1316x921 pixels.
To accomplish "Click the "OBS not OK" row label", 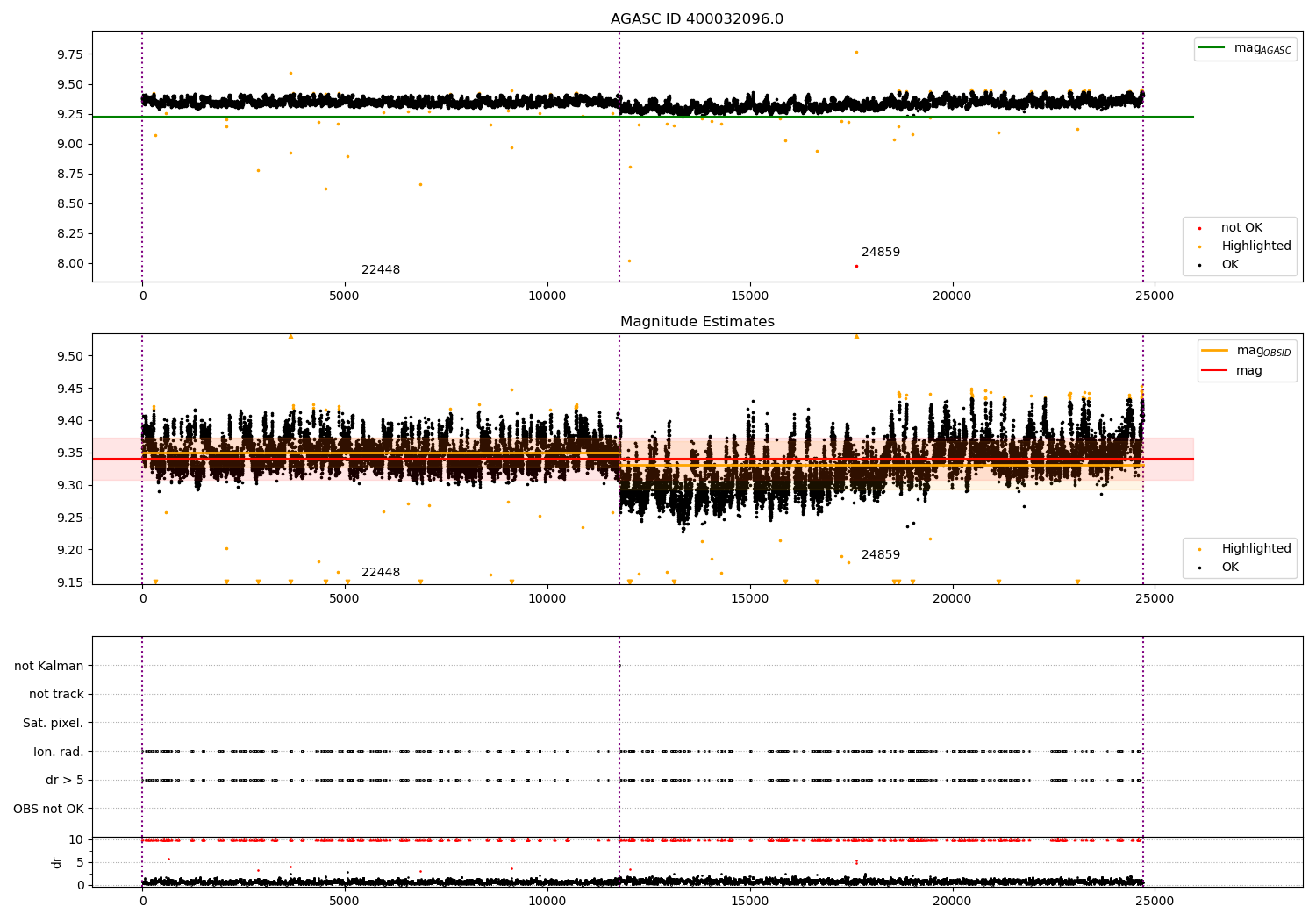I will coord(48,809).
